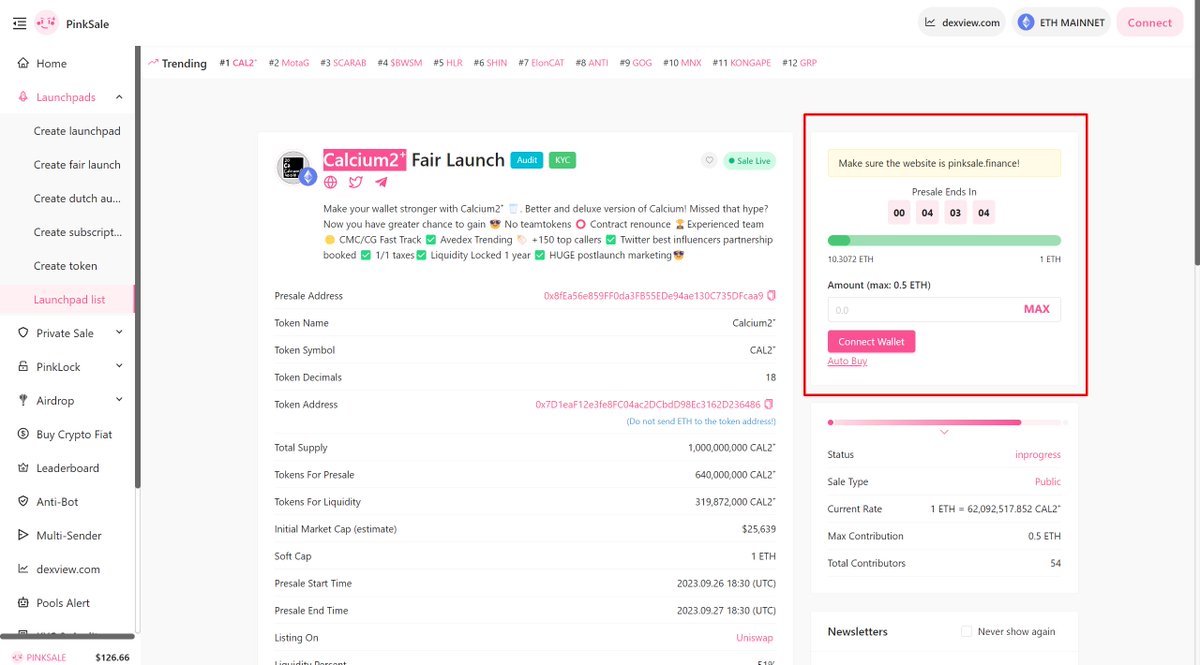Click the pink status progress bar
Screen dimensions: 1200x665
pyautogui.click(x=944, y=422)
